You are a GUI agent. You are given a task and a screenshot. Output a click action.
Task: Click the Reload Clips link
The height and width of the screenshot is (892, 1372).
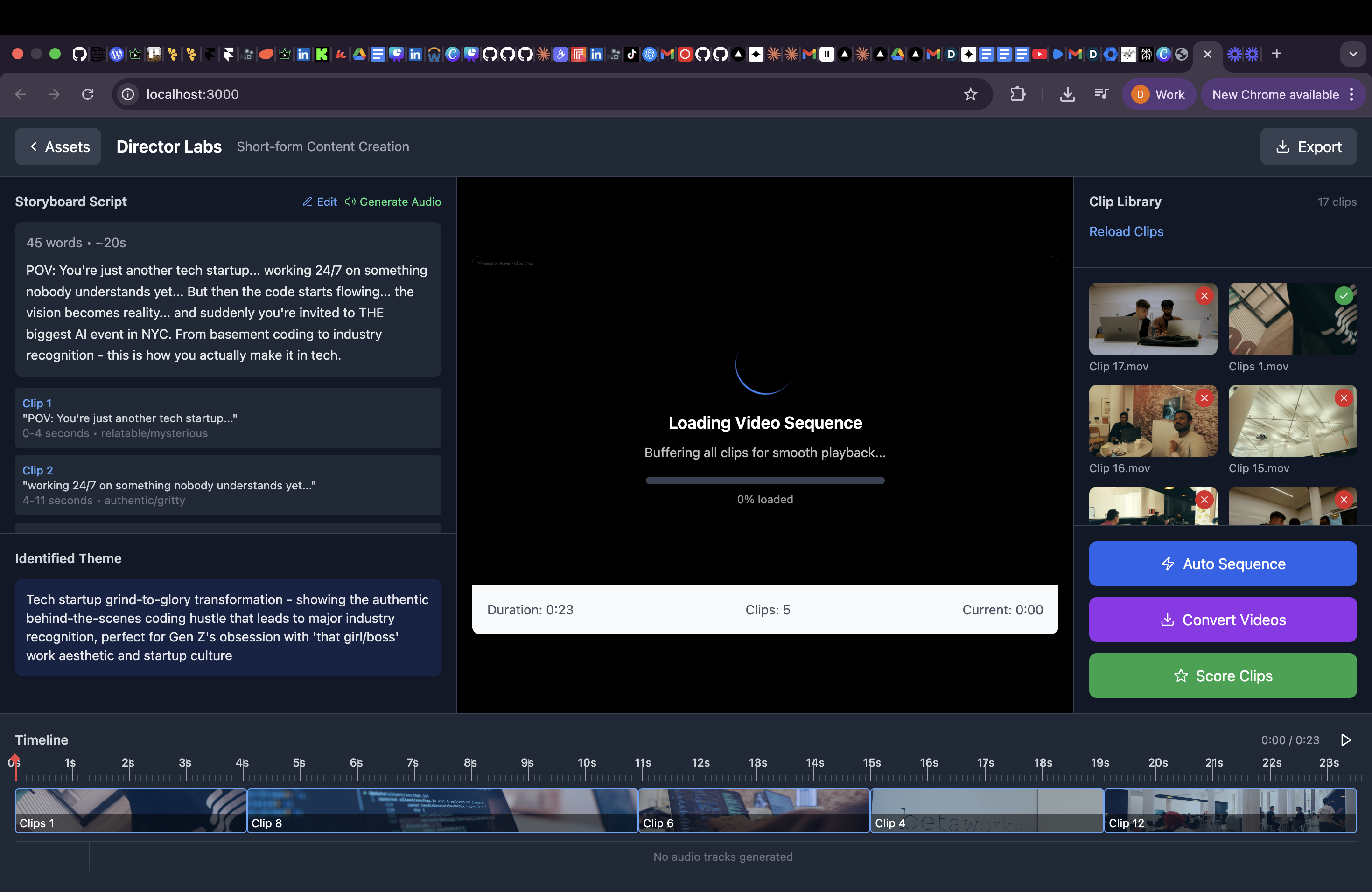click(1126, 231)
